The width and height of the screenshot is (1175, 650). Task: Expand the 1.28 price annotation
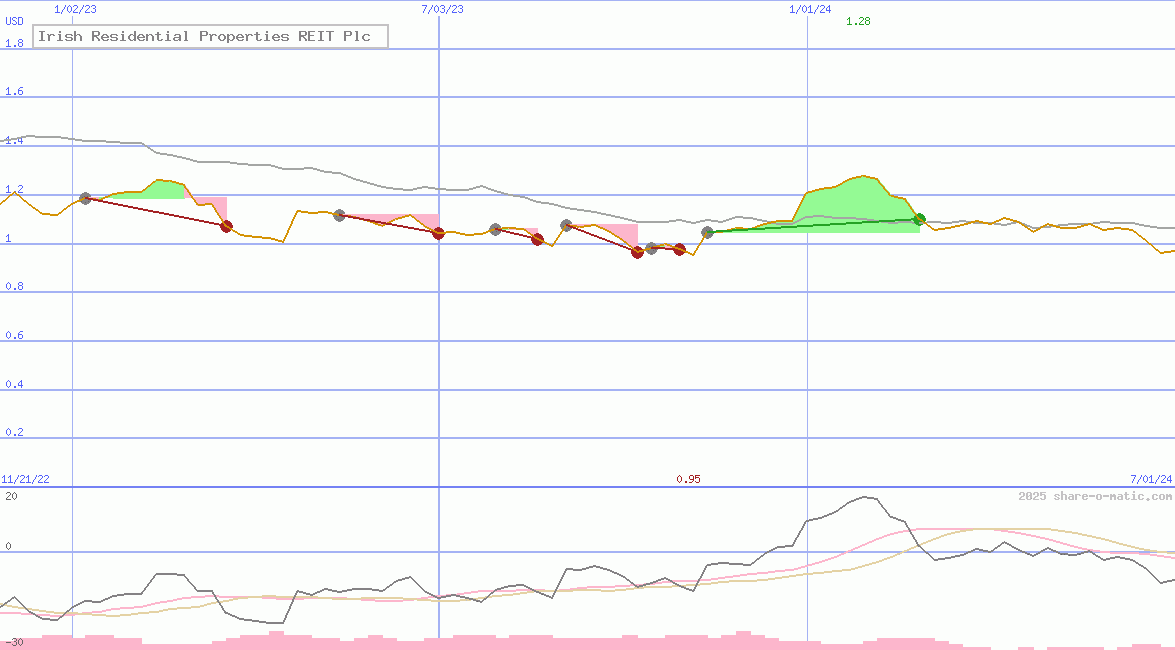click(x=856, y=20)
